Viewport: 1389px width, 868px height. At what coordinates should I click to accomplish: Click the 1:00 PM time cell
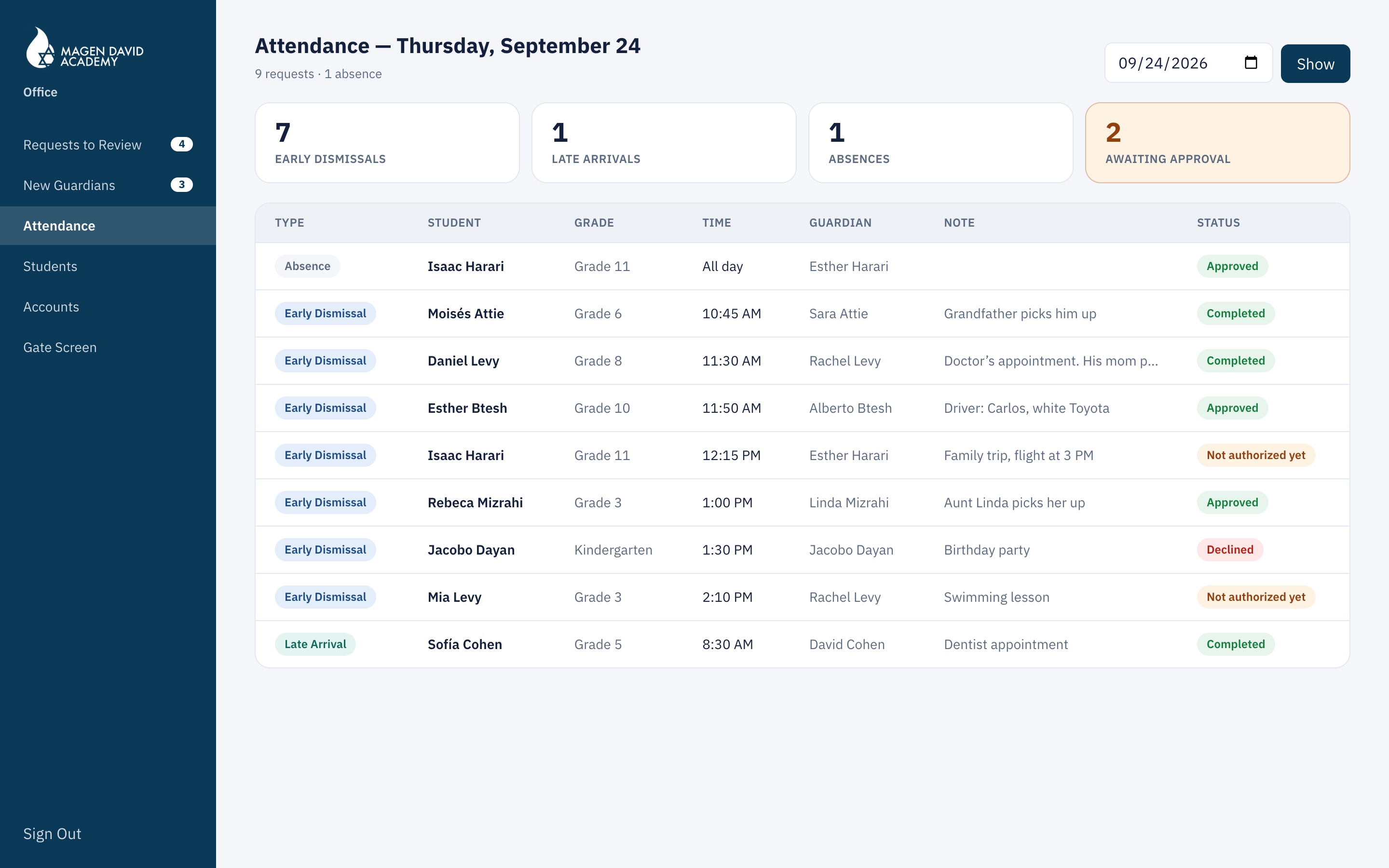click(727, 502)
